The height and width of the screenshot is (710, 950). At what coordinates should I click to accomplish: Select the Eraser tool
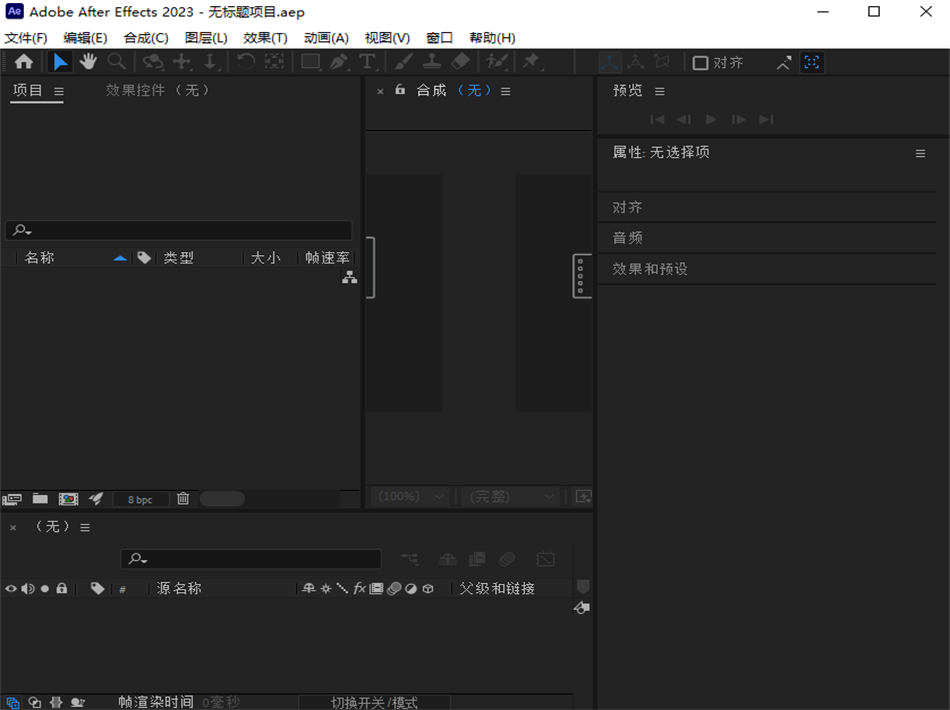point(460,62)
